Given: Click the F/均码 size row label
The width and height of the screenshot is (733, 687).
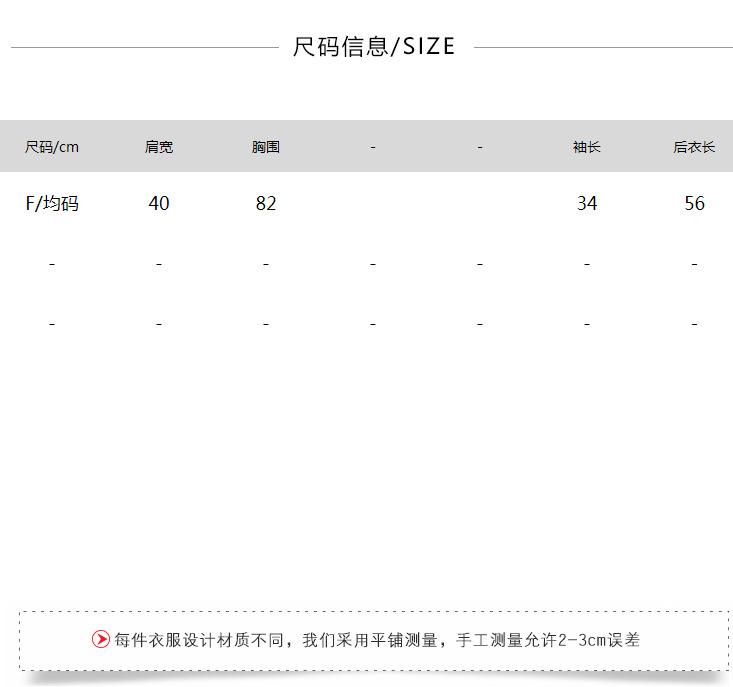Looking at the screenshot, I should click(x=52, y=203).
